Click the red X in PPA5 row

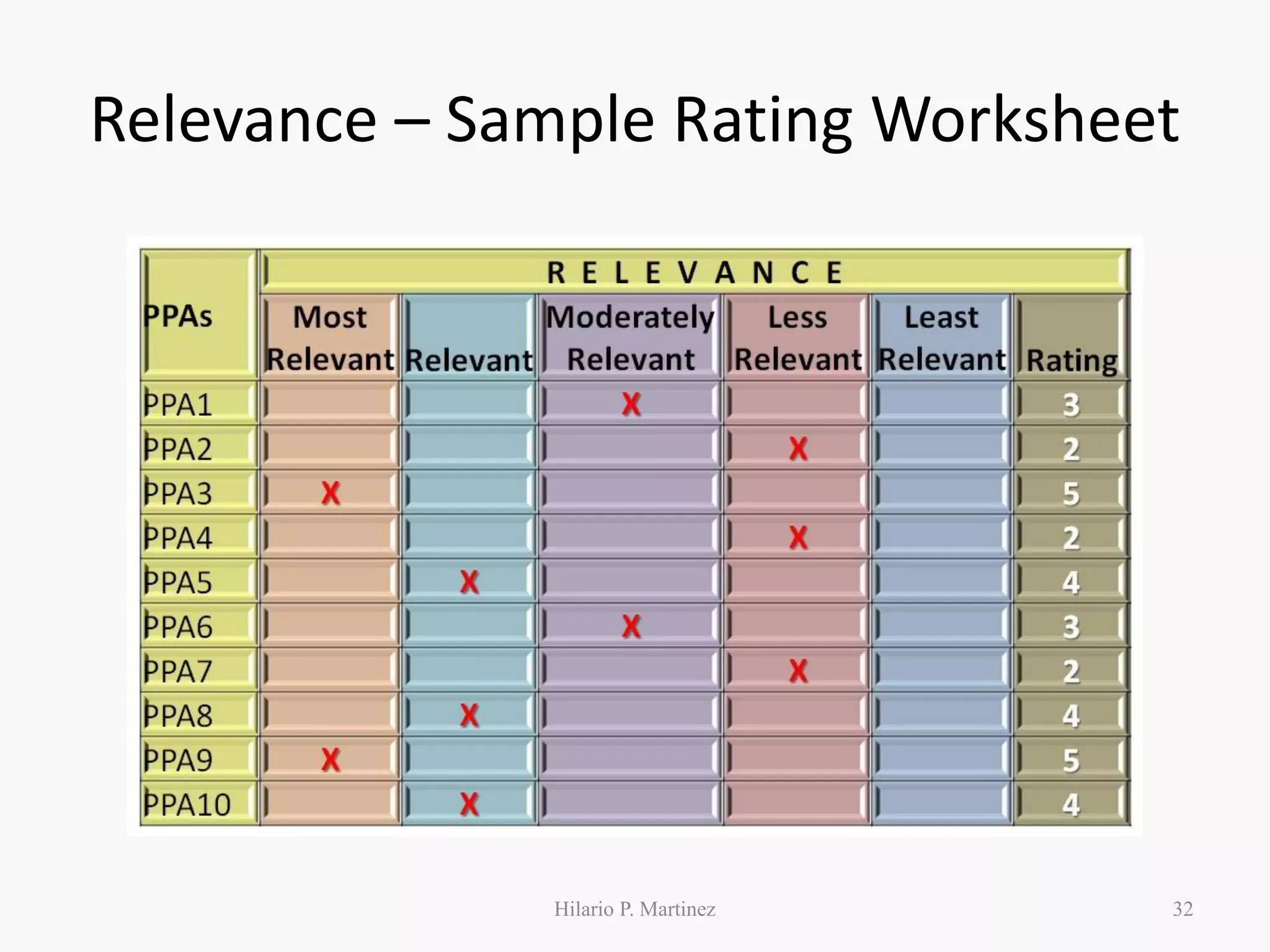pos(469,582)
